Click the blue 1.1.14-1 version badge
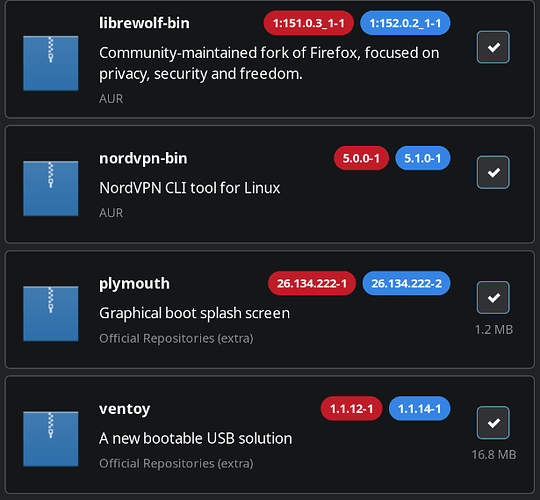The width and height of the screenshot is (540, 500). point(419,409)
